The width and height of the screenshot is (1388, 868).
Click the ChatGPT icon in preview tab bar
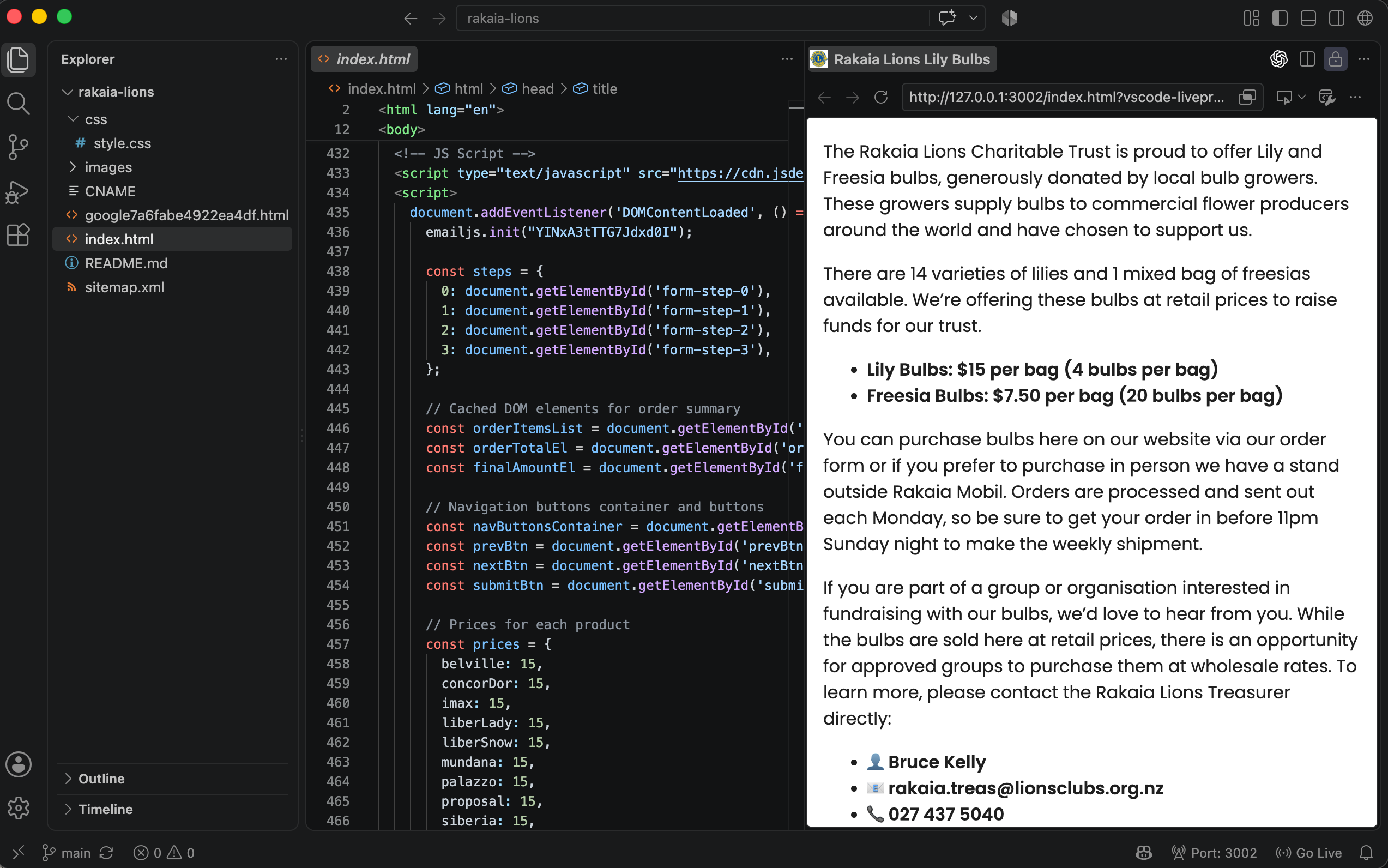[x=1279, y=59]
